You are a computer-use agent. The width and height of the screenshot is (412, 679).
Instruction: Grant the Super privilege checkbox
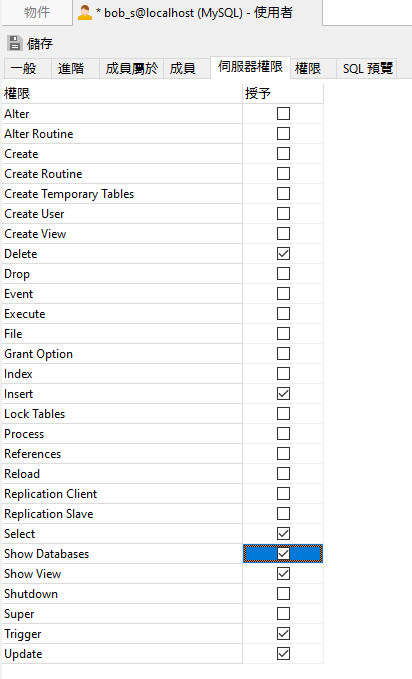[x=283, y=614]
